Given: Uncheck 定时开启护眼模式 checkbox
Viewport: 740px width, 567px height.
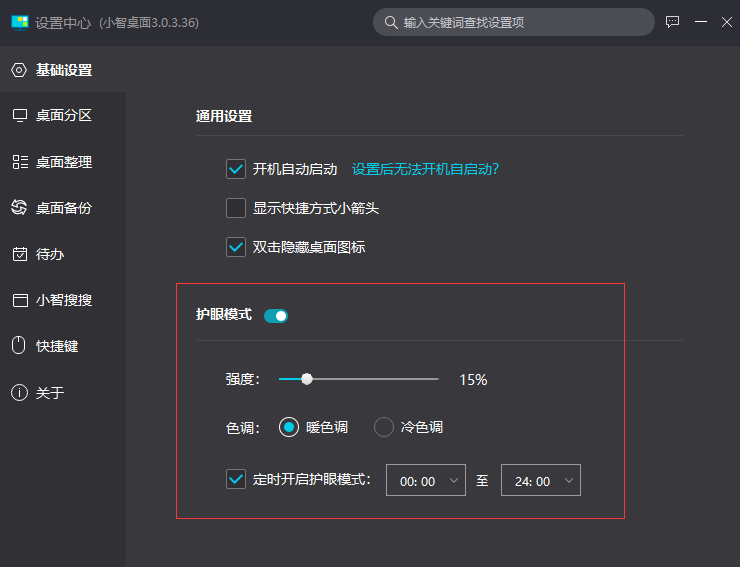Looking at the screenshot, I should 236,479.
